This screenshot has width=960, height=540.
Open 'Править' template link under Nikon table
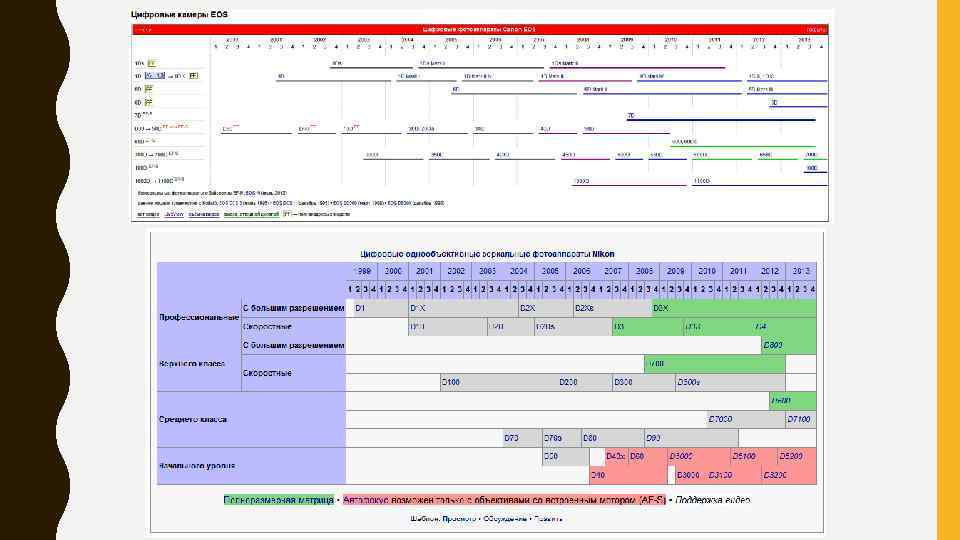pos(549,519)
